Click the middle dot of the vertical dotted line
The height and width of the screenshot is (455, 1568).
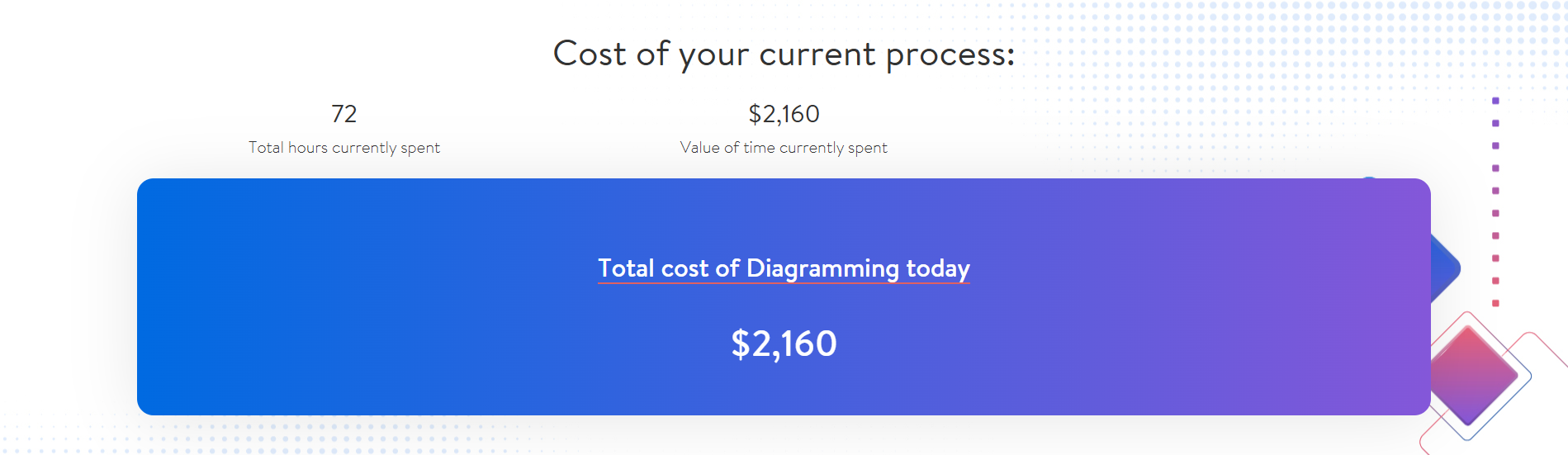click(1495, 191)
